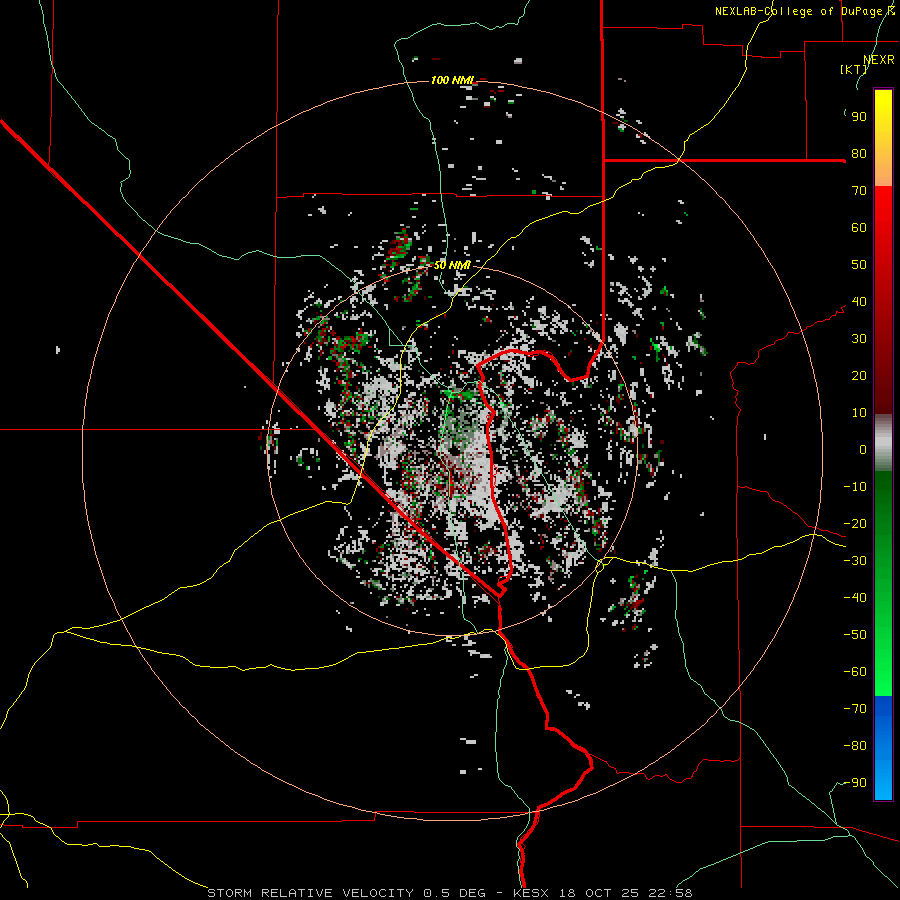Click the KT units label above color scale
900x900 pixels.
click(x=854, y=69)
